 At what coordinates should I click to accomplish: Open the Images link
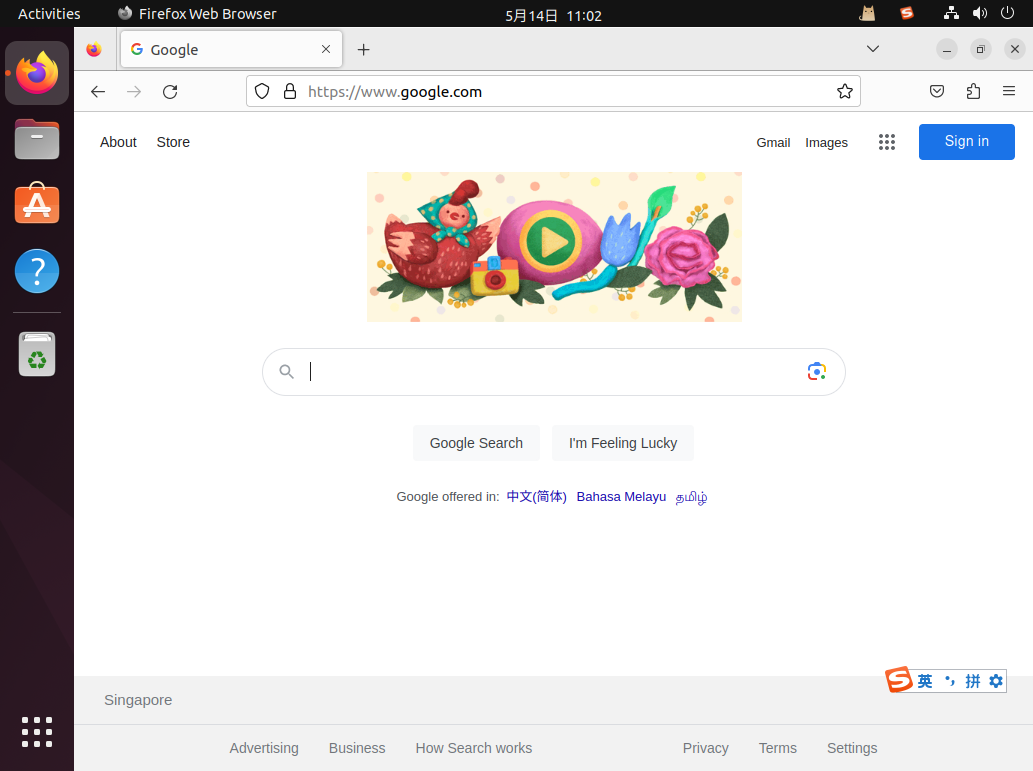[826, 143]
